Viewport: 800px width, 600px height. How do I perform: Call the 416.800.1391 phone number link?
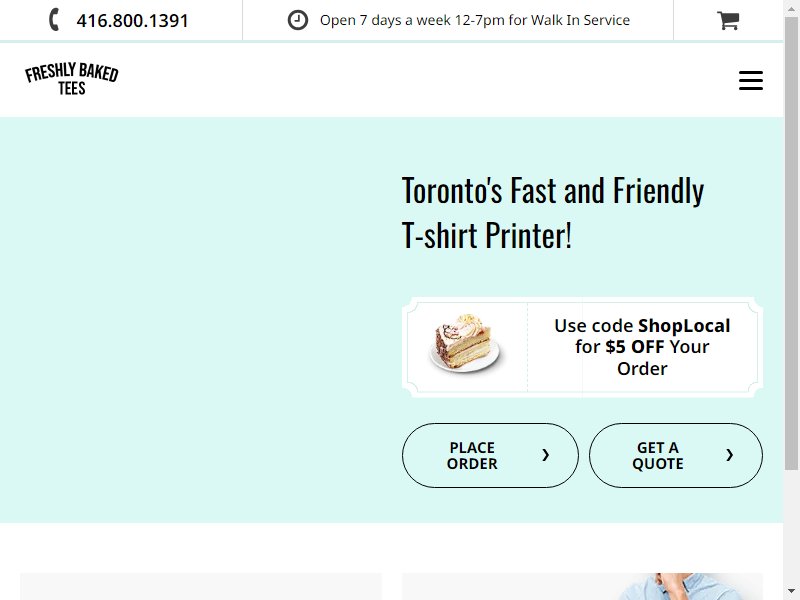coord(132,21)
